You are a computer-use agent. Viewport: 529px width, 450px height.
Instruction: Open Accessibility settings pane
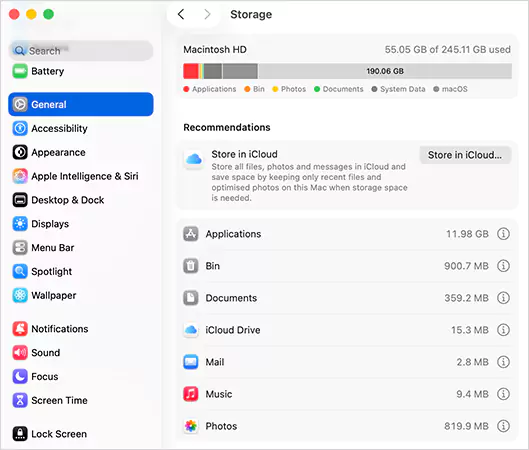point(81,128)
